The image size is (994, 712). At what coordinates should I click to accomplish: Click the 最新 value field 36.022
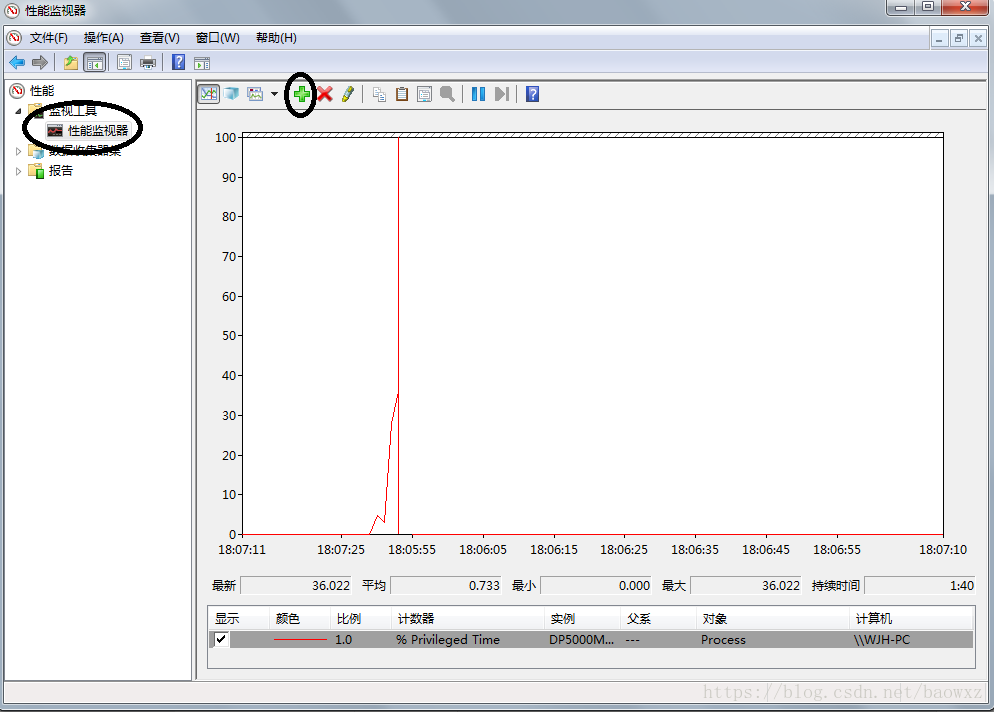296,586
